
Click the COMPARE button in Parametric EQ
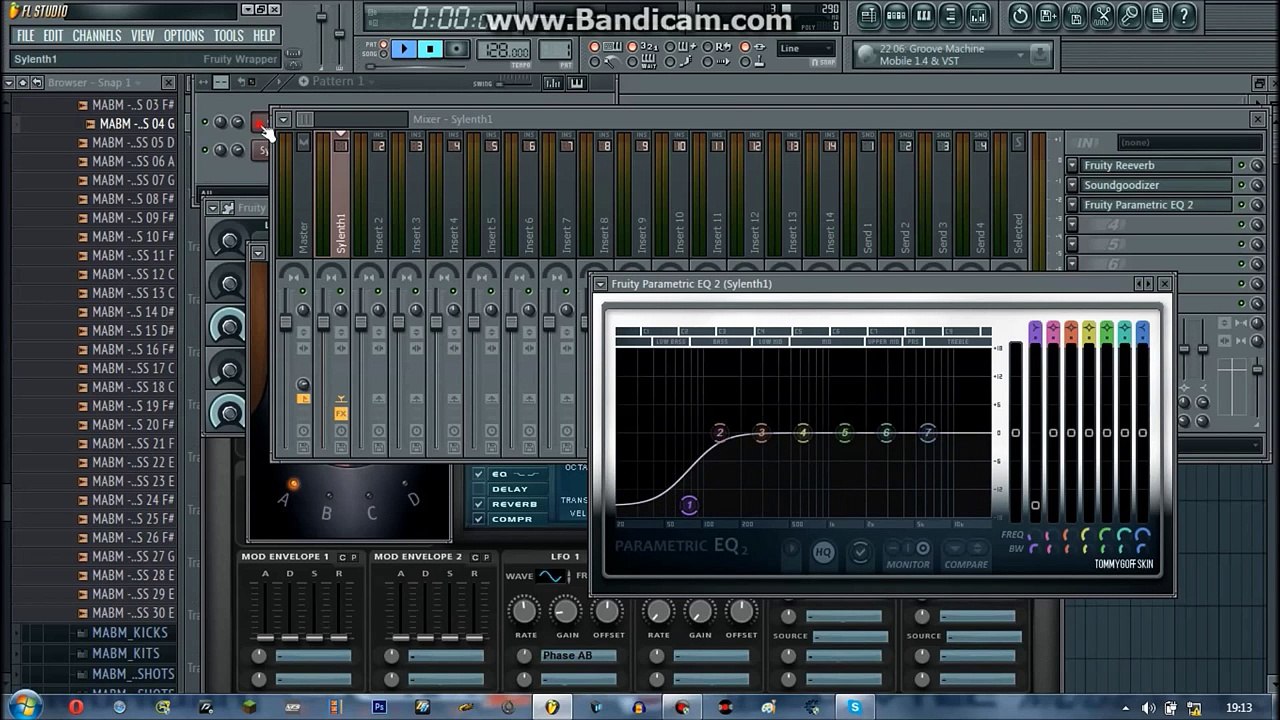coord(966,564)
